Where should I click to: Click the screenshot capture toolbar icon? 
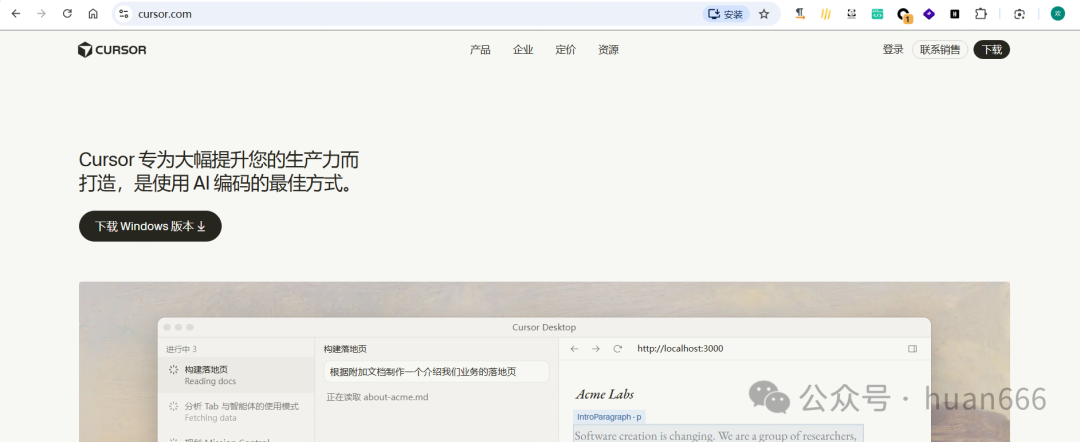1019,14
